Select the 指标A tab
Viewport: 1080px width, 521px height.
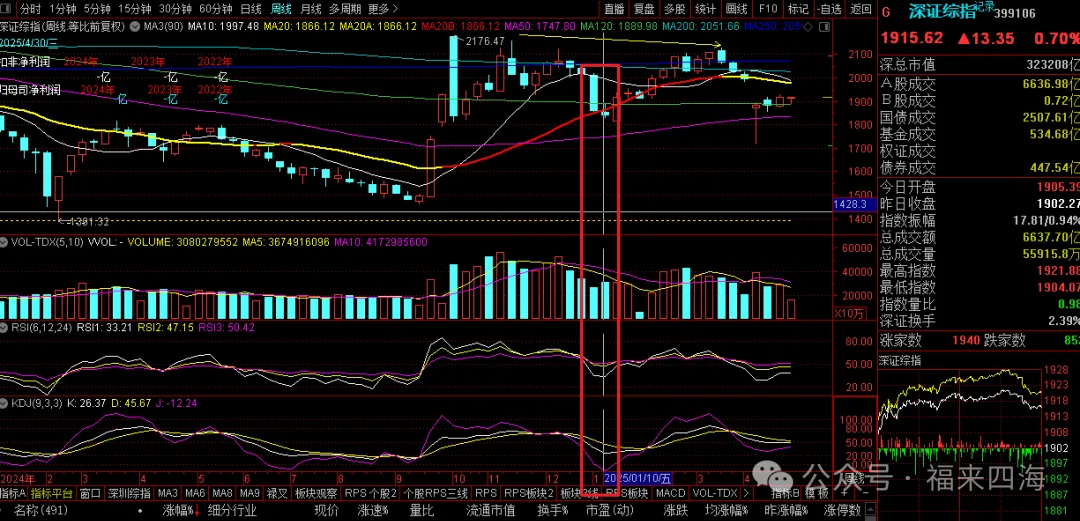point(13,493)
